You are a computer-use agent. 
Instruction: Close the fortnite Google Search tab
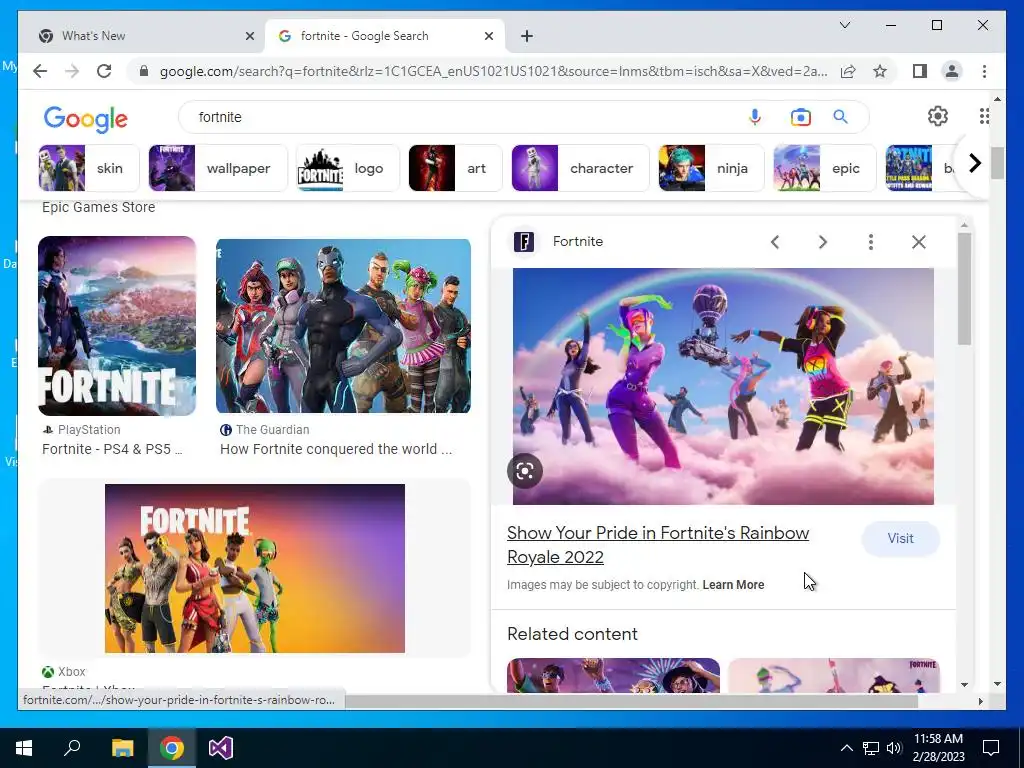click(488, 36)
